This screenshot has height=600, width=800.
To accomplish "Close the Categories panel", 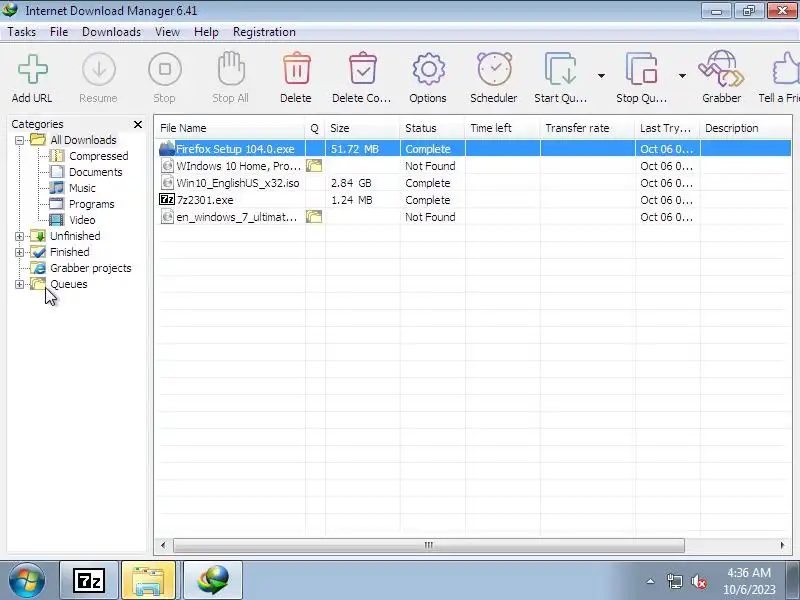I will (138, 124).
